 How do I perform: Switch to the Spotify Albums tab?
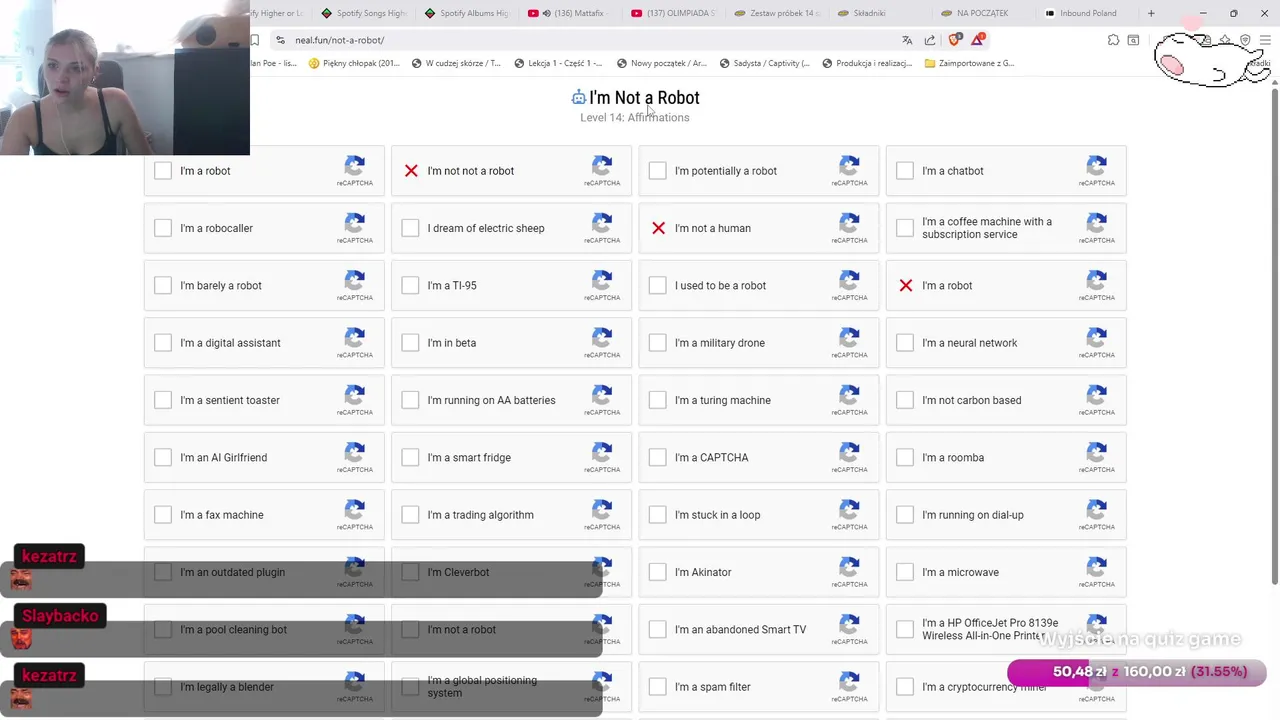tap(467, 13)
